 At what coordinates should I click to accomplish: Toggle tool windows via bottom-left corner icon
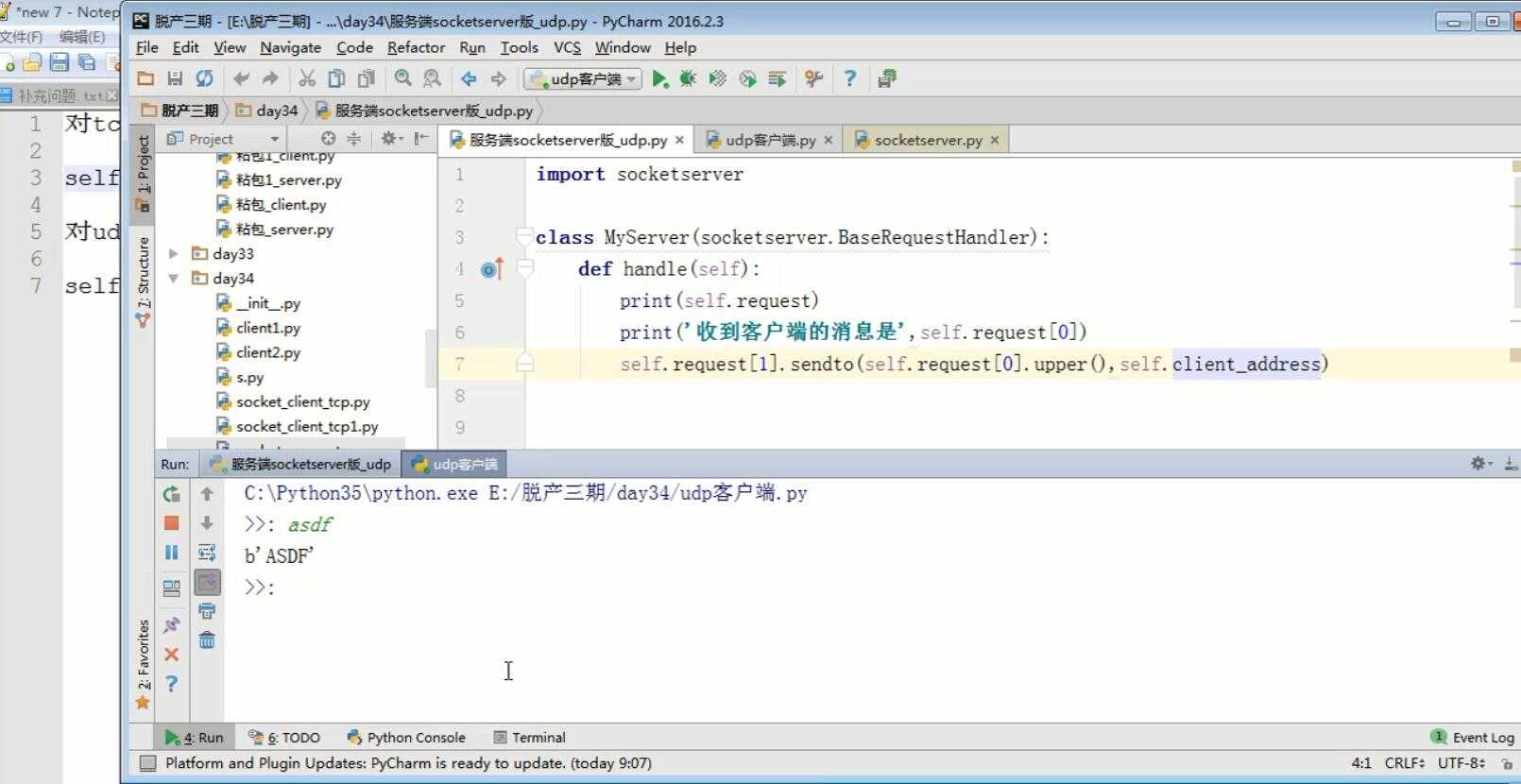pos(146,763)
